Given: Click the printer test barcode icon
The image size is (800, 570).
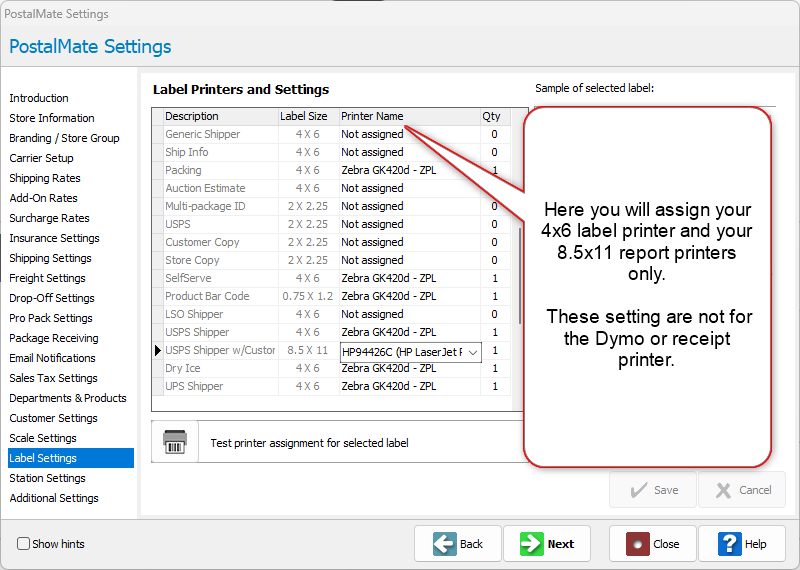Looking at the screenshot, I should [175, 442].
